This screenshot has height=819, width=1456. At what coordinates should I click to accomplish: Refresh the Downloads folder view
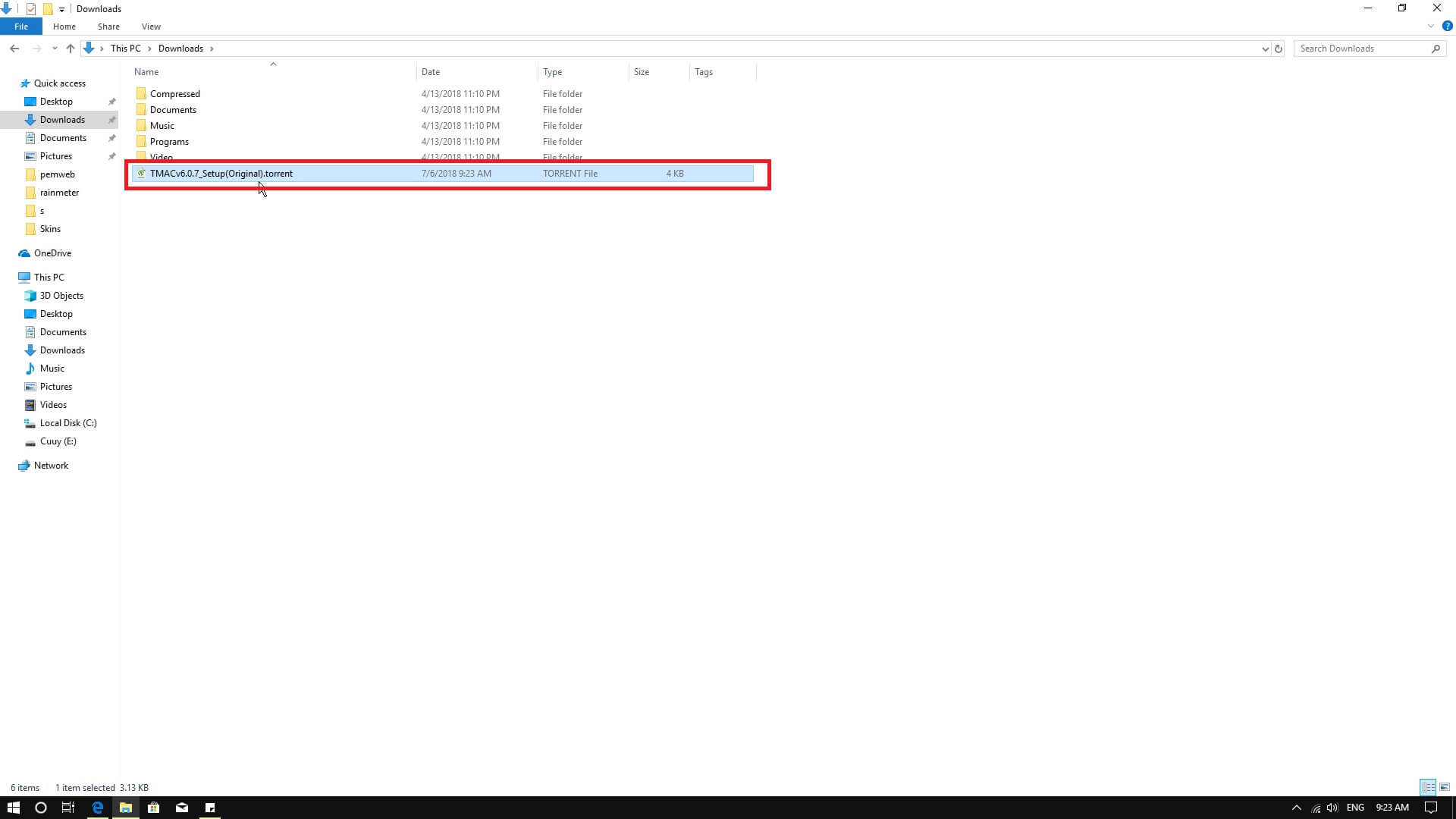coord(1279,49)
